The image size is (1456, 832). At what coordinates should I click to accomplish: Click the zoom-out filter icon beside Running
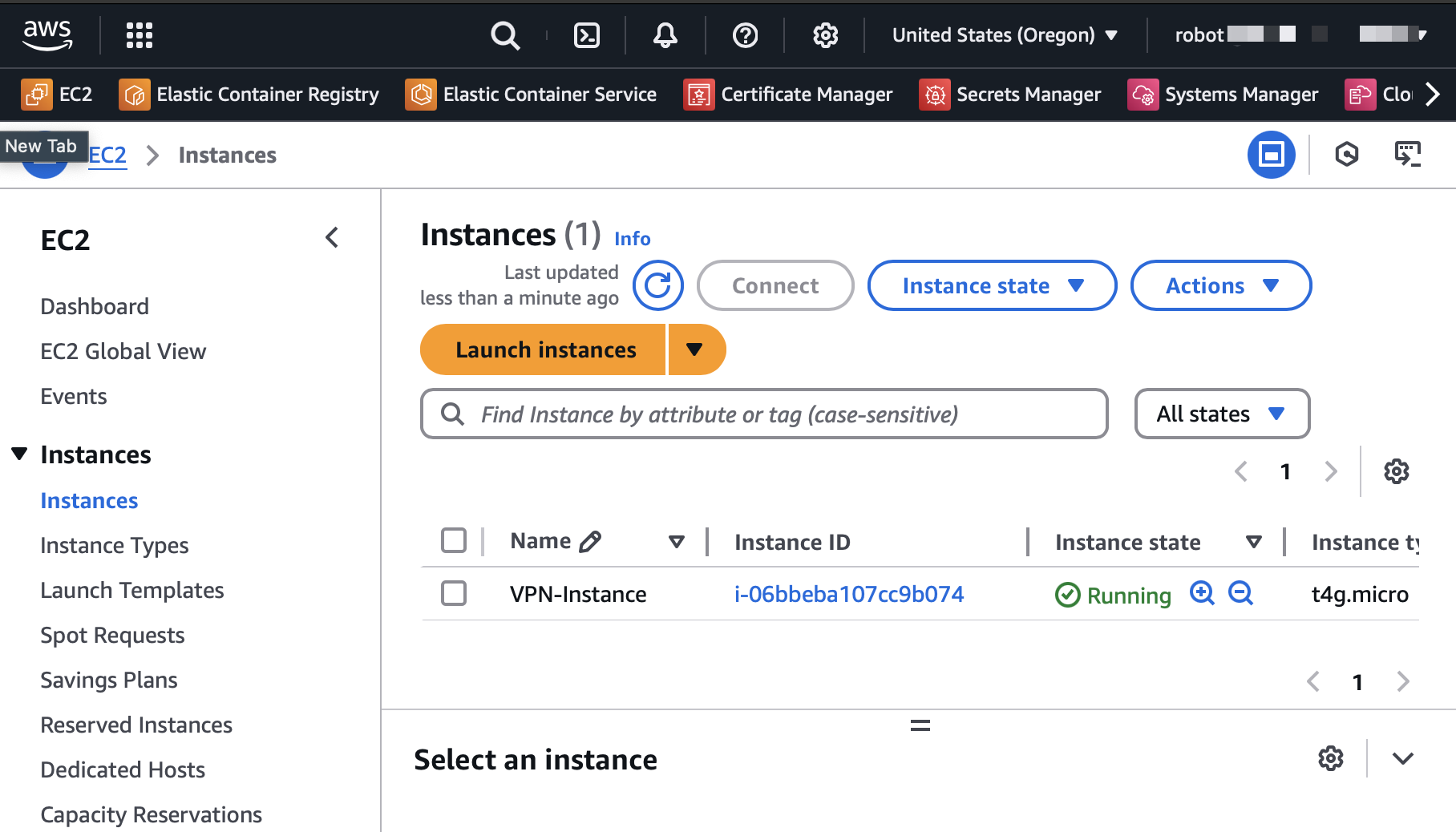click(x=1241, y=593)
